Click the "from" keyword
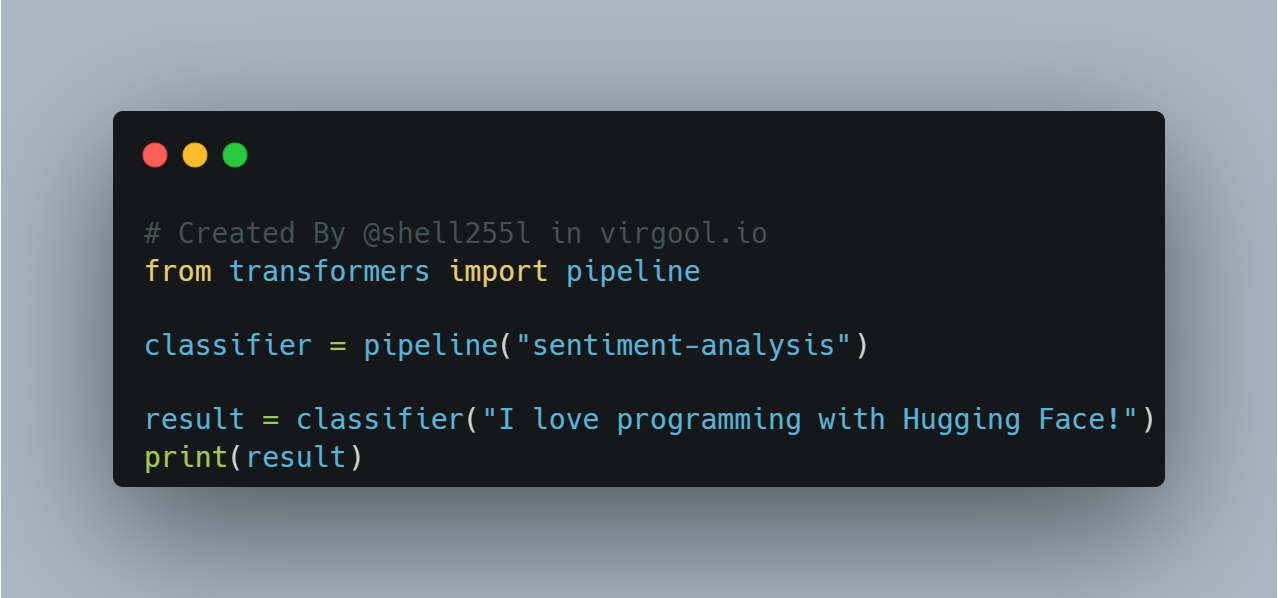 (x=178, y=271)
